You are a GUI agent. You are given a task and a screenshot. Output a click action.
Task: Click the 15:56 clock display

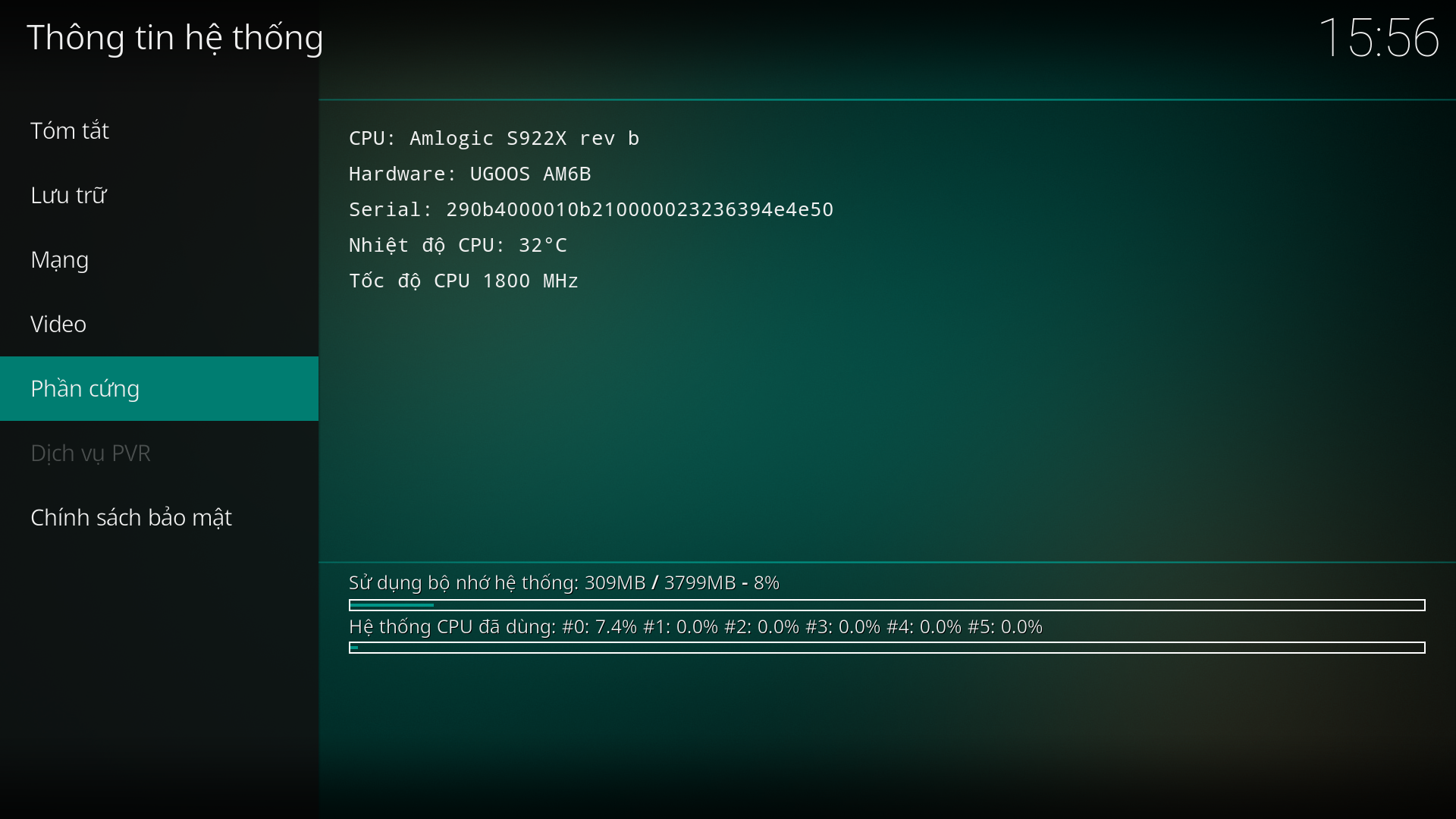tap(1378, 38)
